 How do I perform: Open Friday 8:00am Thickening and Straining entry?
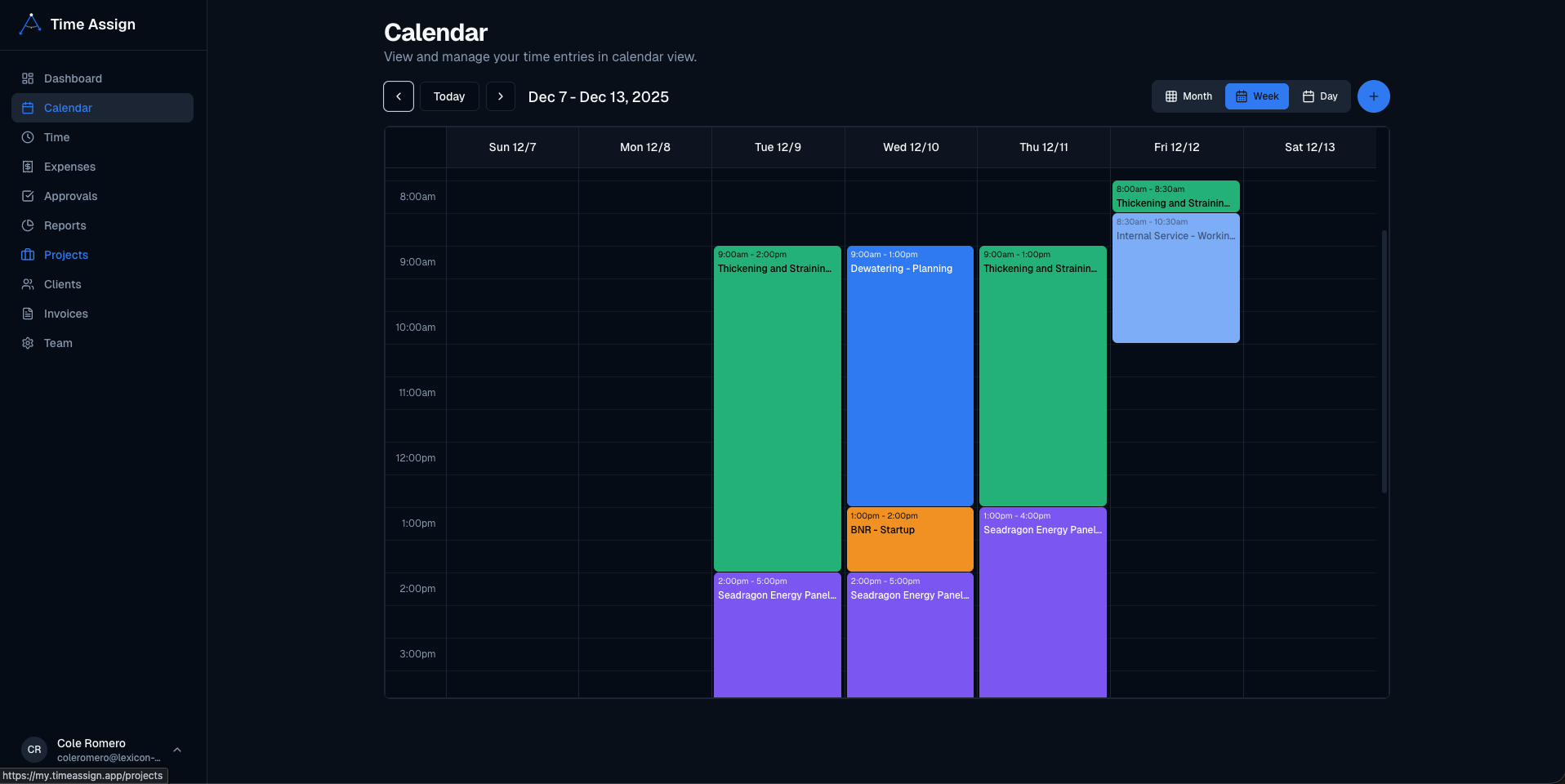[x=1176, y=196]
